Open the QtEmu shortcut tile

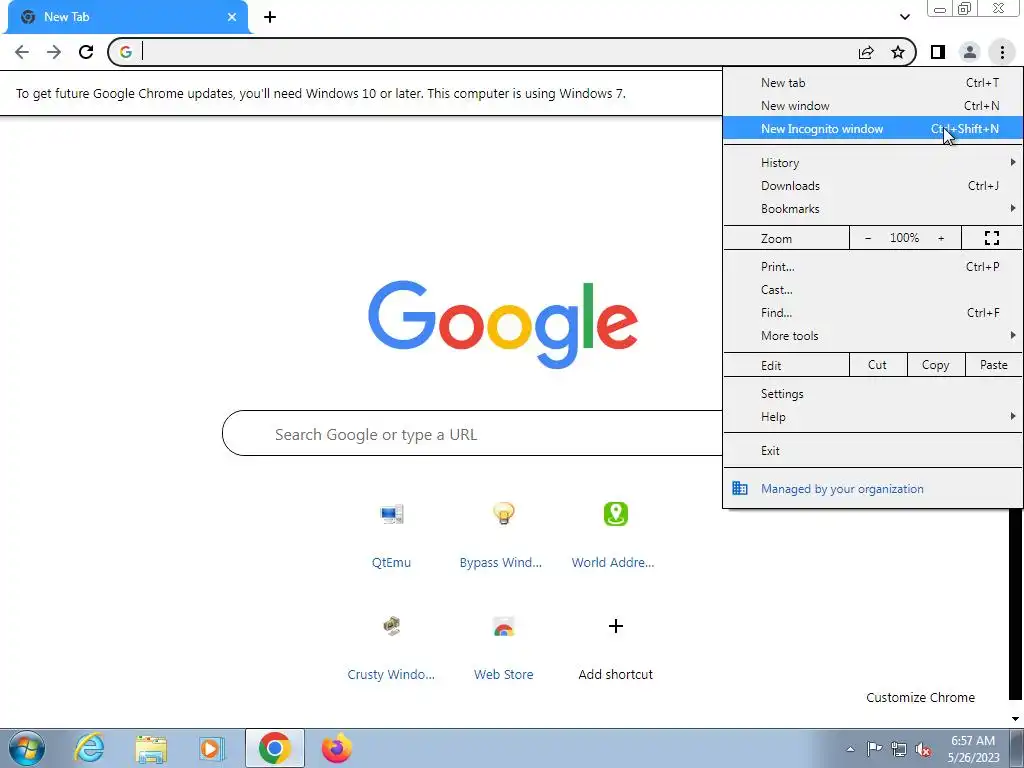391,534
